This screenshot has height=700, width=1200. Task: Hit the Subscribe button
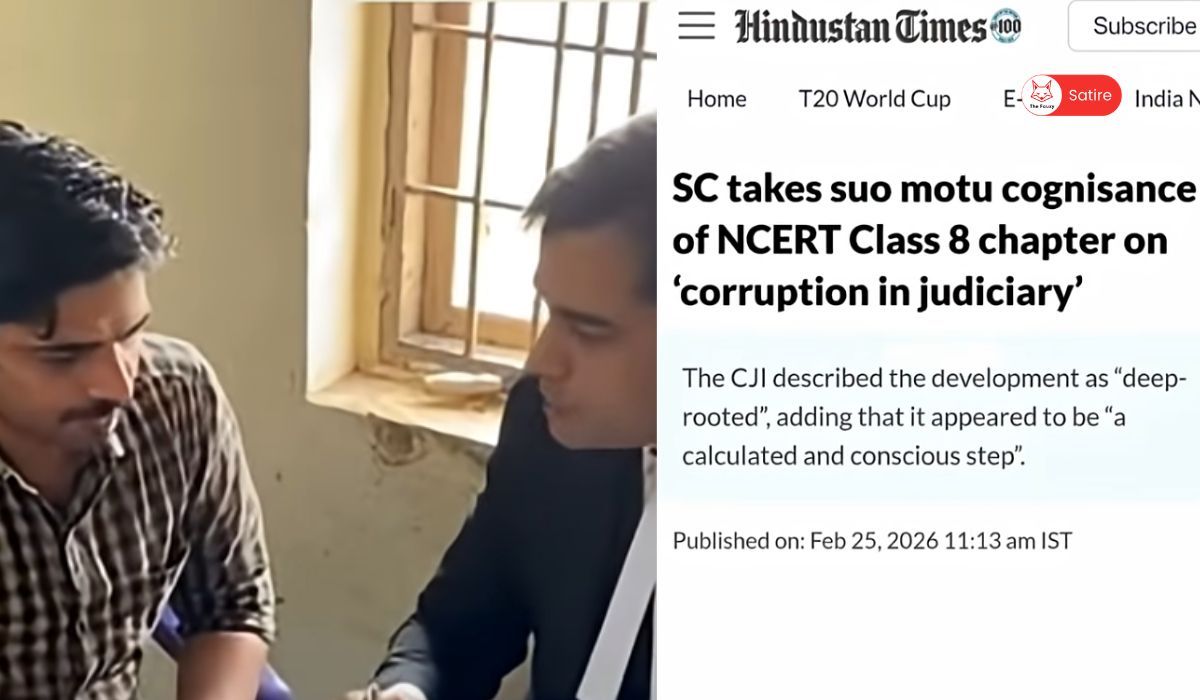coord(1138,26)
